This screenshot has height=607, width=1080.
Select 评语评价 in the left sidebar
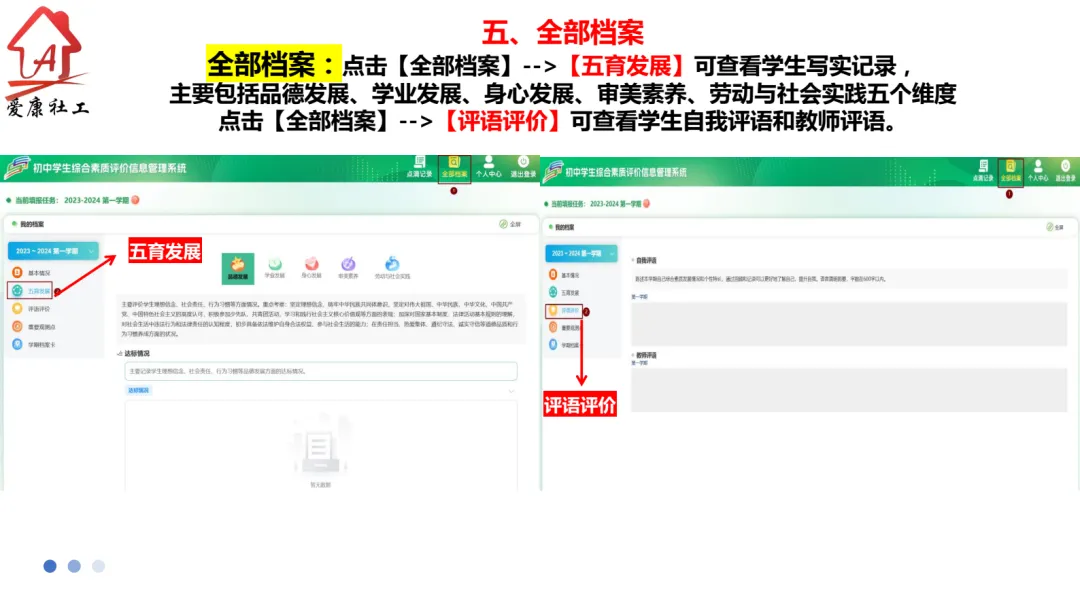point(45,309)
